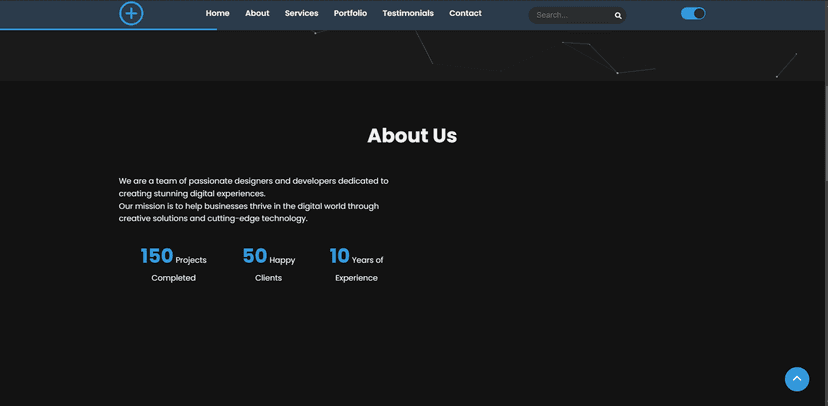Open the Home nav link
Screen dimensions: 828x406
pos(218,13)
